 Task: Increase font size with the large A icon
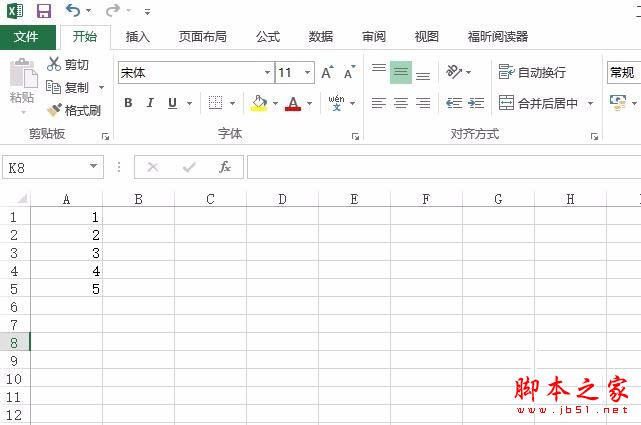click(x=327, y=72)
